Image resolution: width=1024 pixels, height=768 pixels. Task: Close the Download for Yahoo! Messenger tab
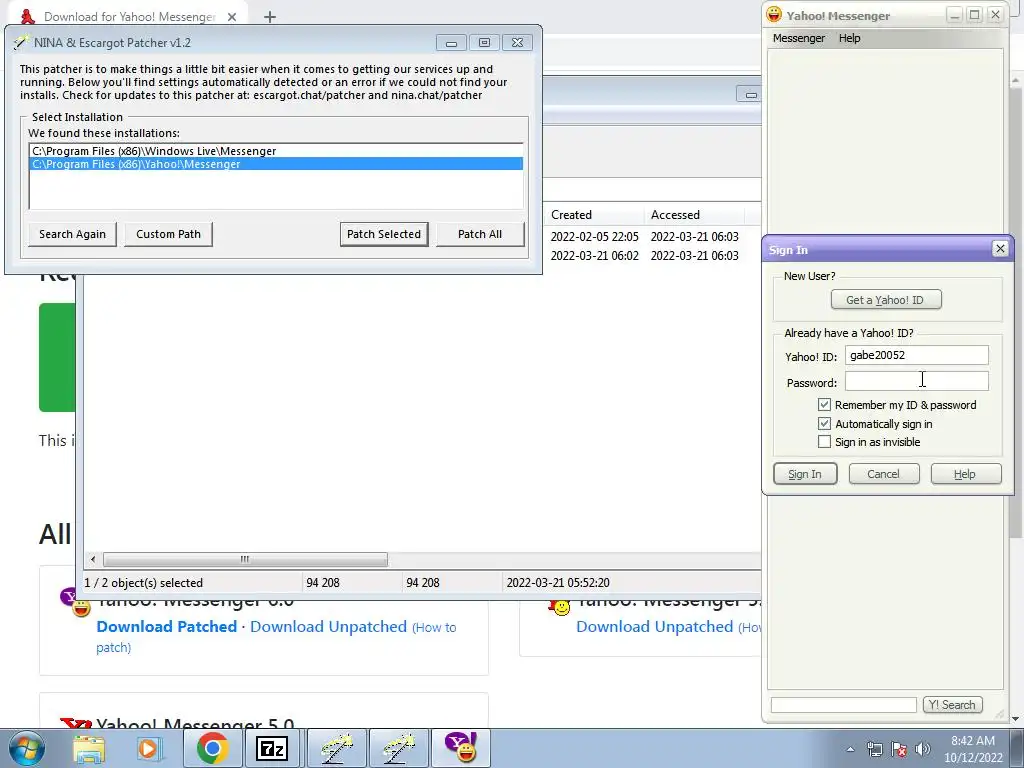pyautogui.click(x=232, y=17)
